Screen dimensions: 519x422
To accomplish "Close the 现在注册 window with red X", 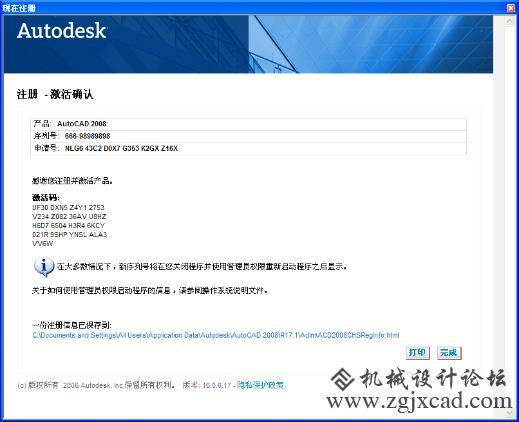I will click(x=511, y=8).
